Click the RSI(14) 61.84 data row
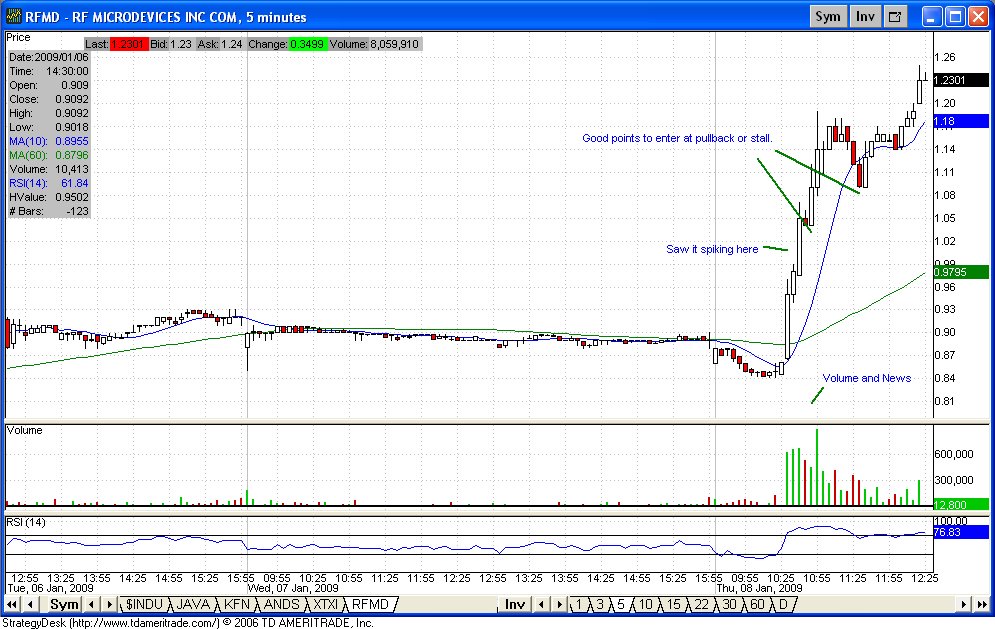 49,183
